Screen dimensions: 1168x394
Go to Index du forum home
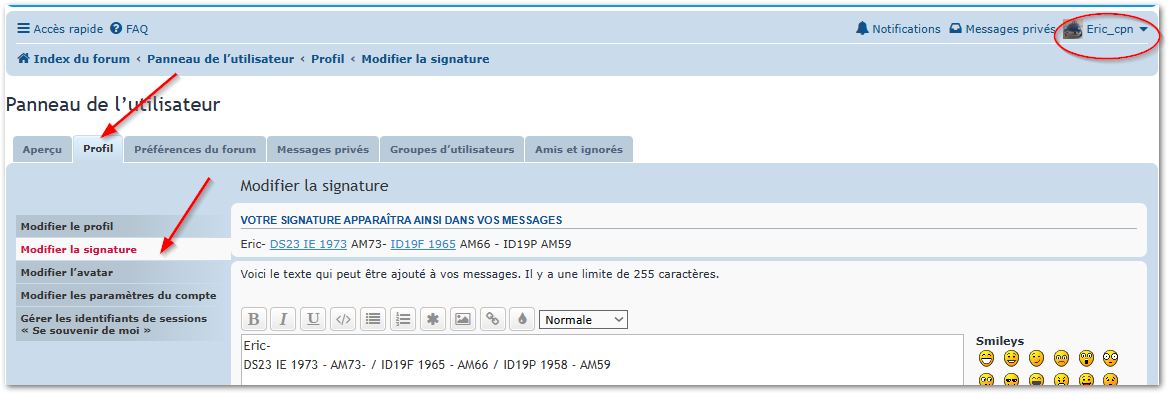[x=74, y=59]
